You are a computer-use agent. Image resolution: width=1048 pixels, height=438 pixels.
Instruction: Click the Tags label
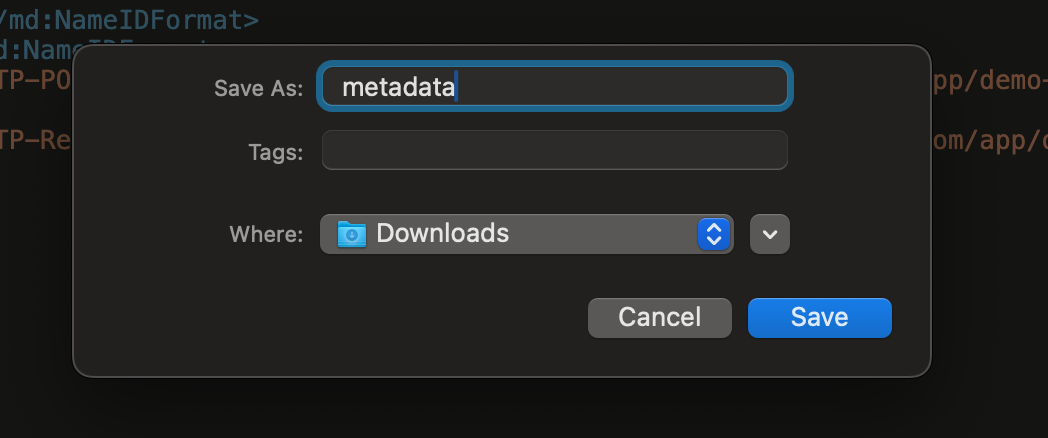275,152
